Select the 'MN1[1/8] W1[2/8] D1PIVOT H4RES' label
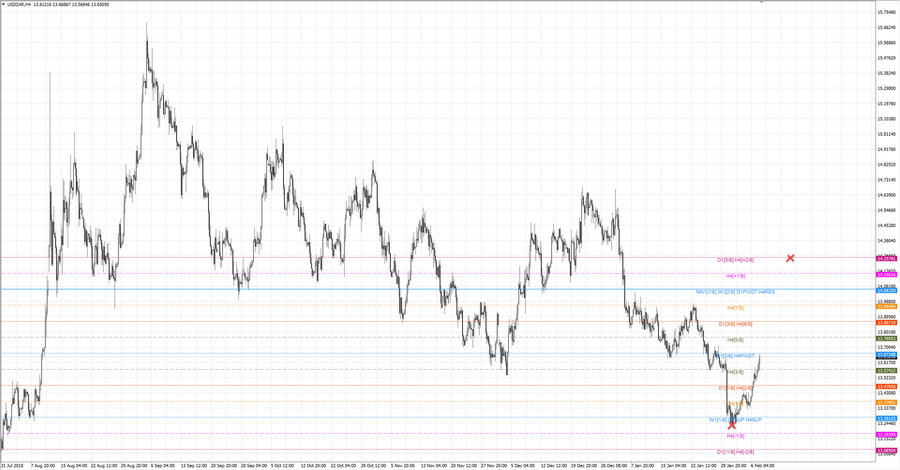 tap(735, 292)
